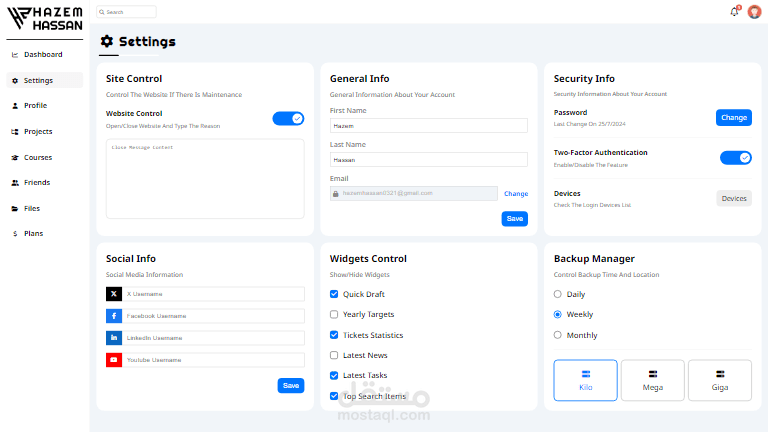Screen dimensions: 768x432
Task: Open Projects in the sidebar
Action: click(45, 132)
